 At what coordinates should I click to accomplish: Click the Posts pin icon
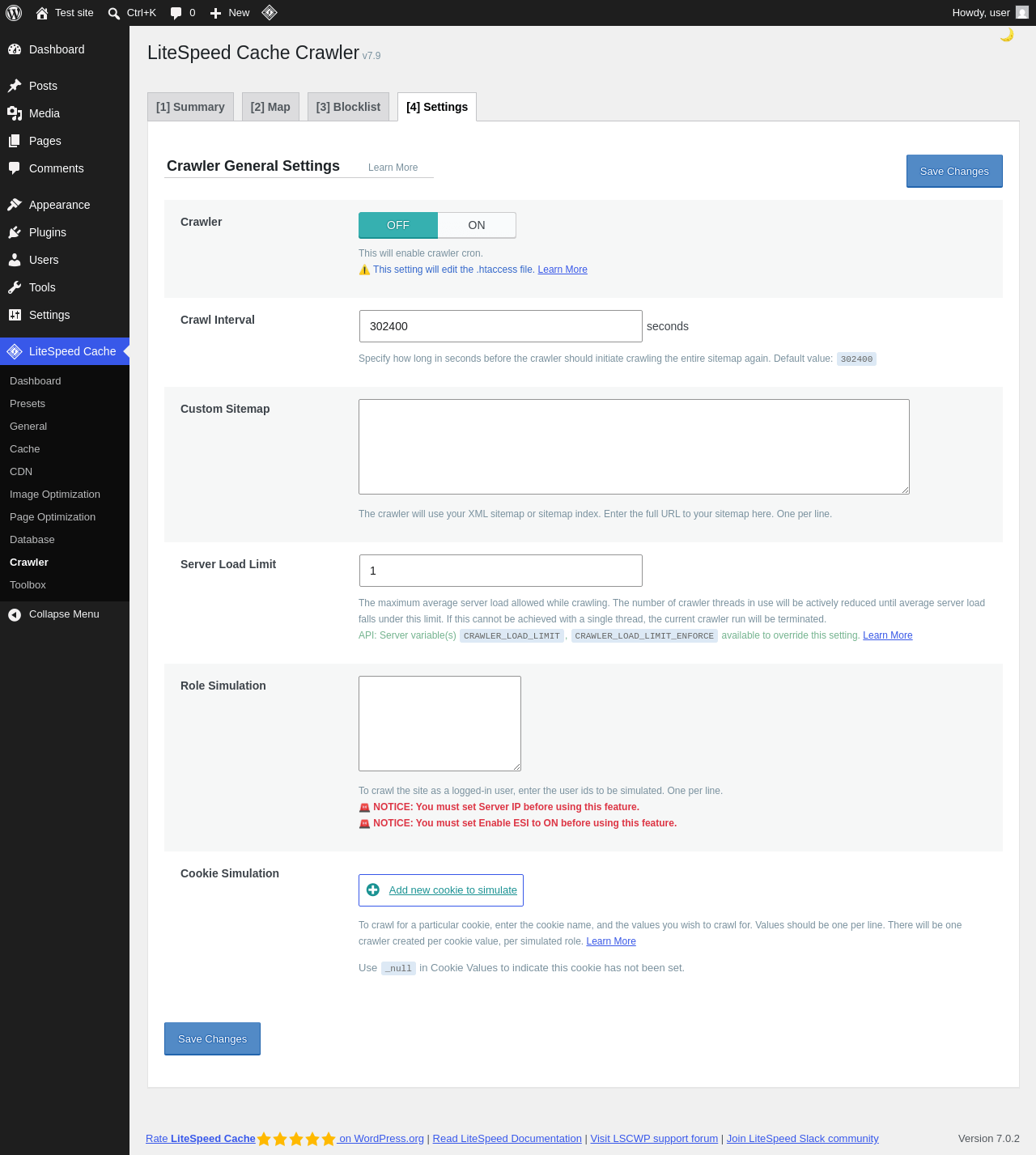[15, 86]
